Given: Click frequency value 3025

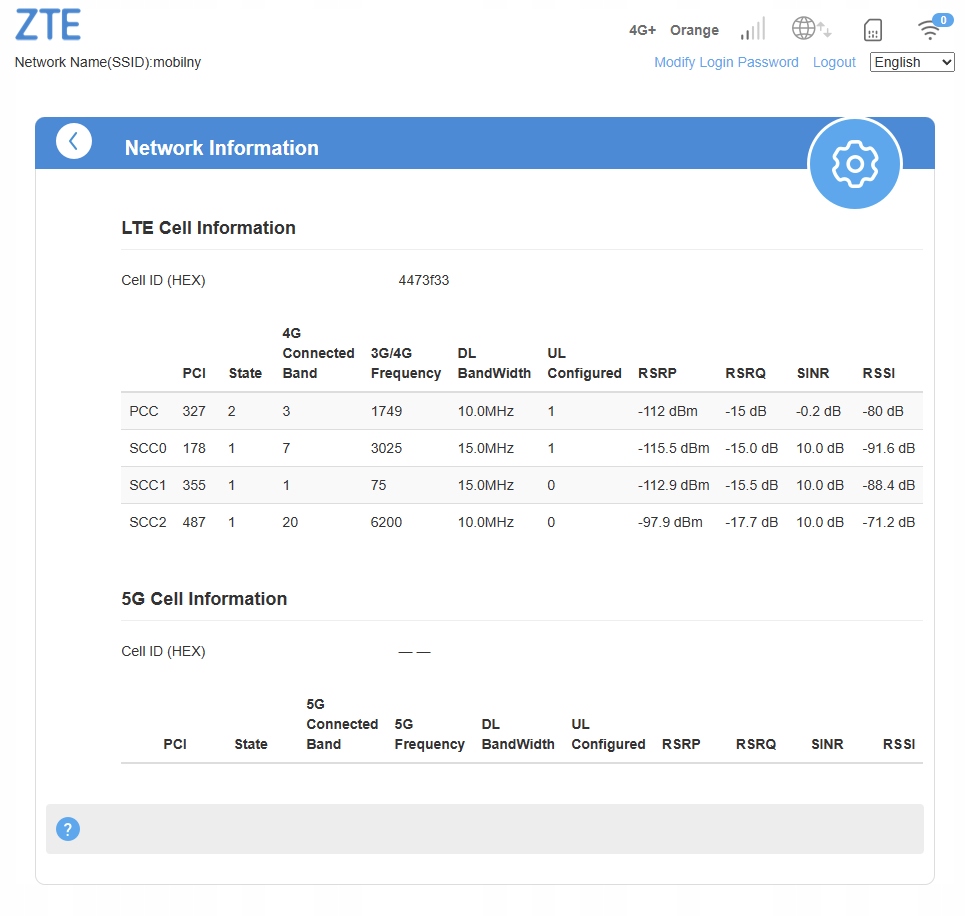Looking at the screenshot, I should (386, 448).
